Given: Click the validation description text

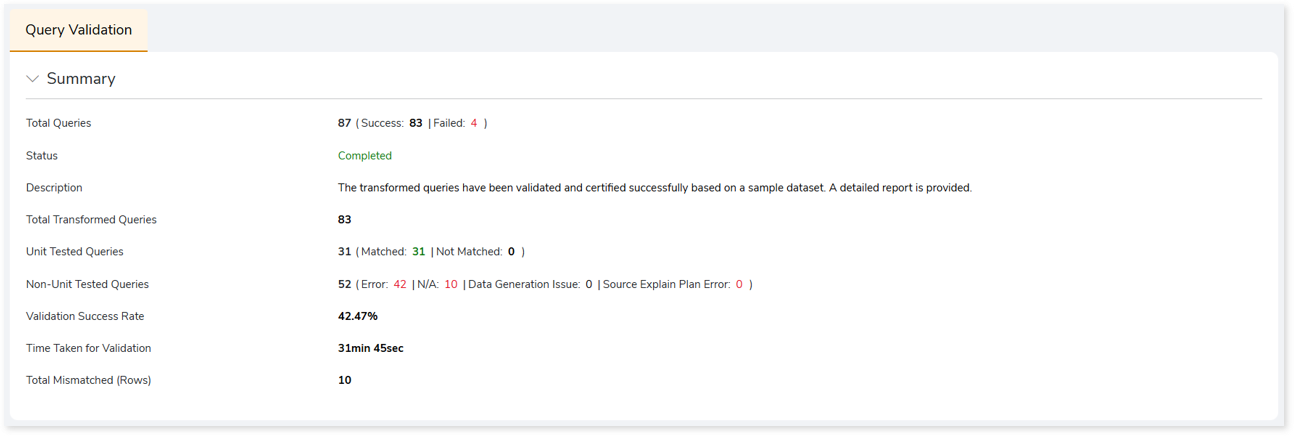Looking at the screenshot, I should point(655,188).
